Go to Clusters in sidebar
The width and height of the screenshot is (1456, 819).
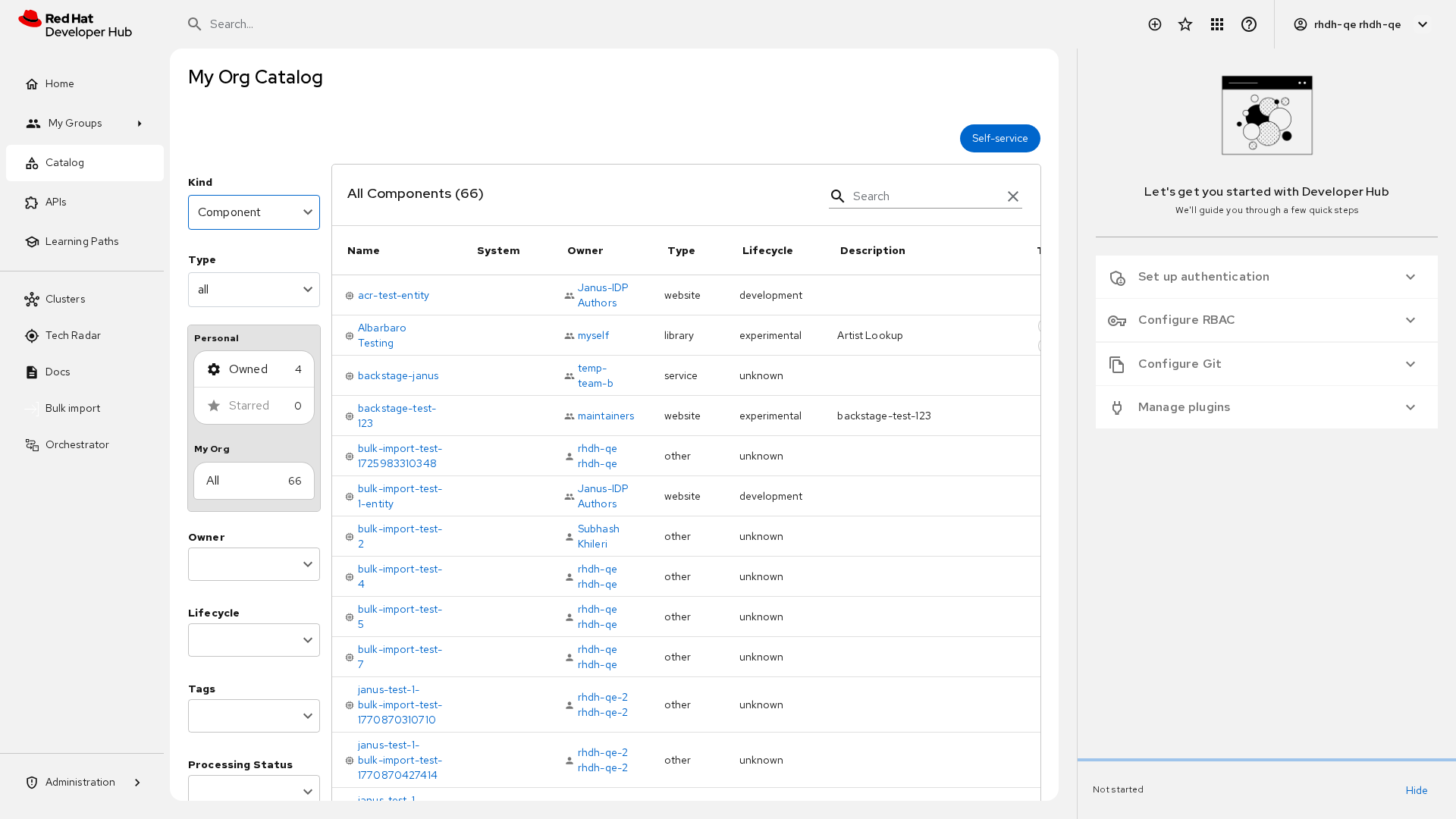click(65, 300)
